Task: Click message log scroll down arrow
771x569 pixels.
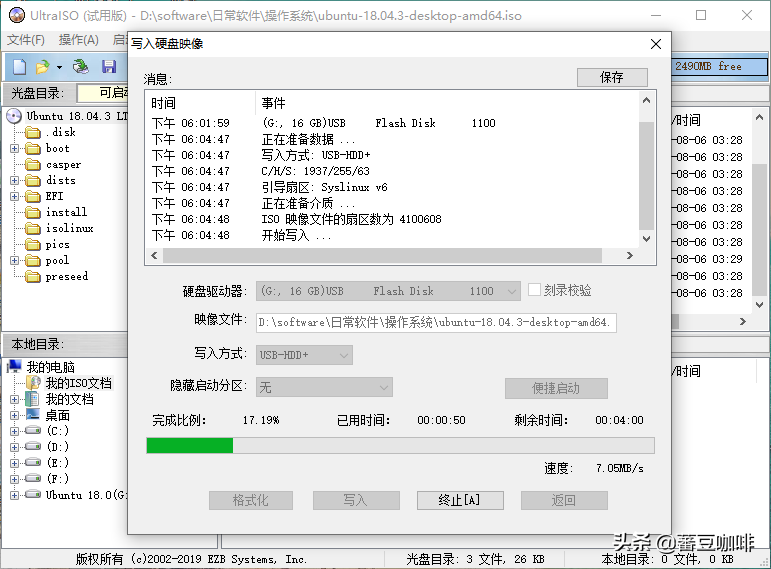Action: 647,239
